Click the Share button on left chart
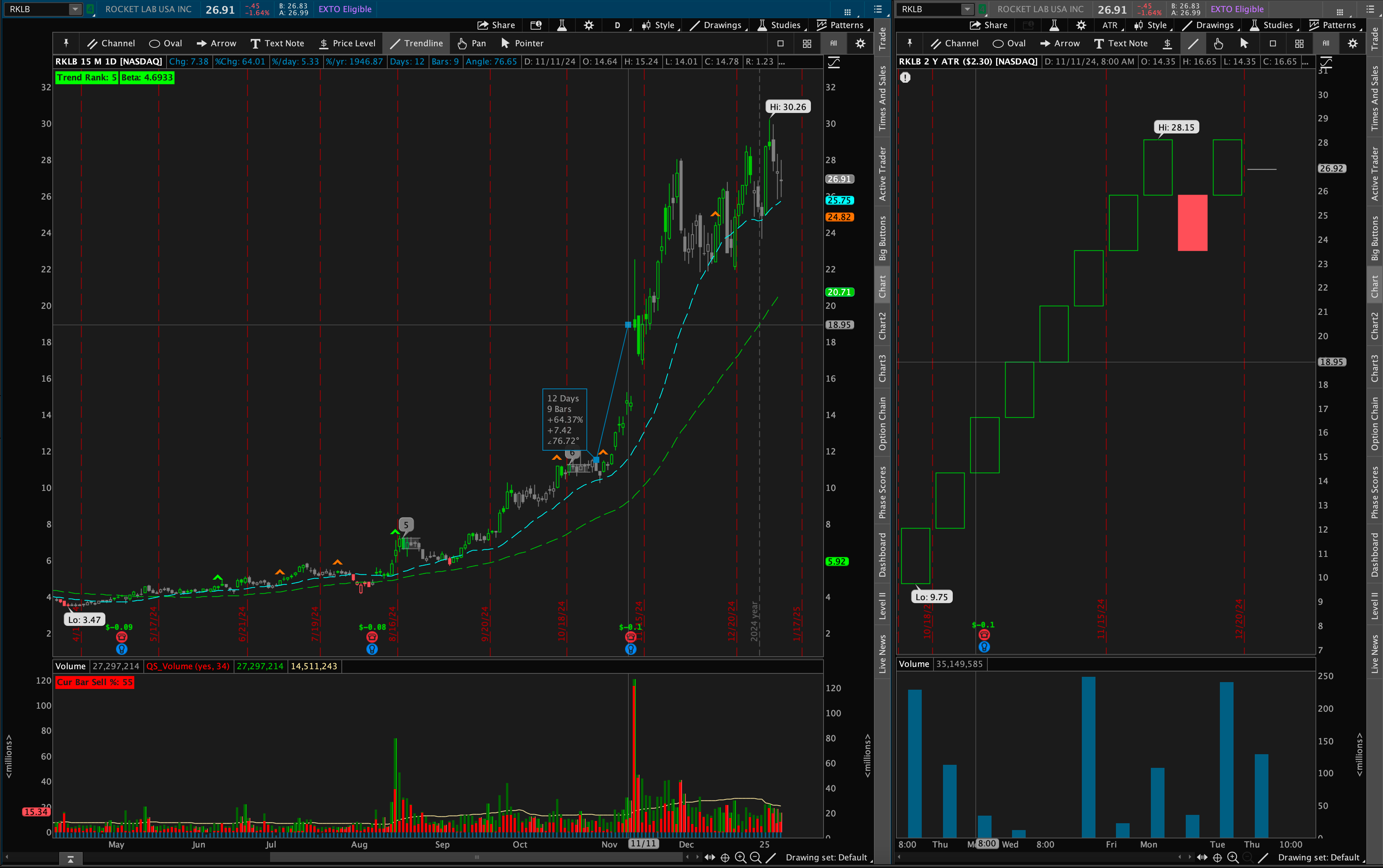This screenshot has width=1383, height=868. (x=497, y=25)
